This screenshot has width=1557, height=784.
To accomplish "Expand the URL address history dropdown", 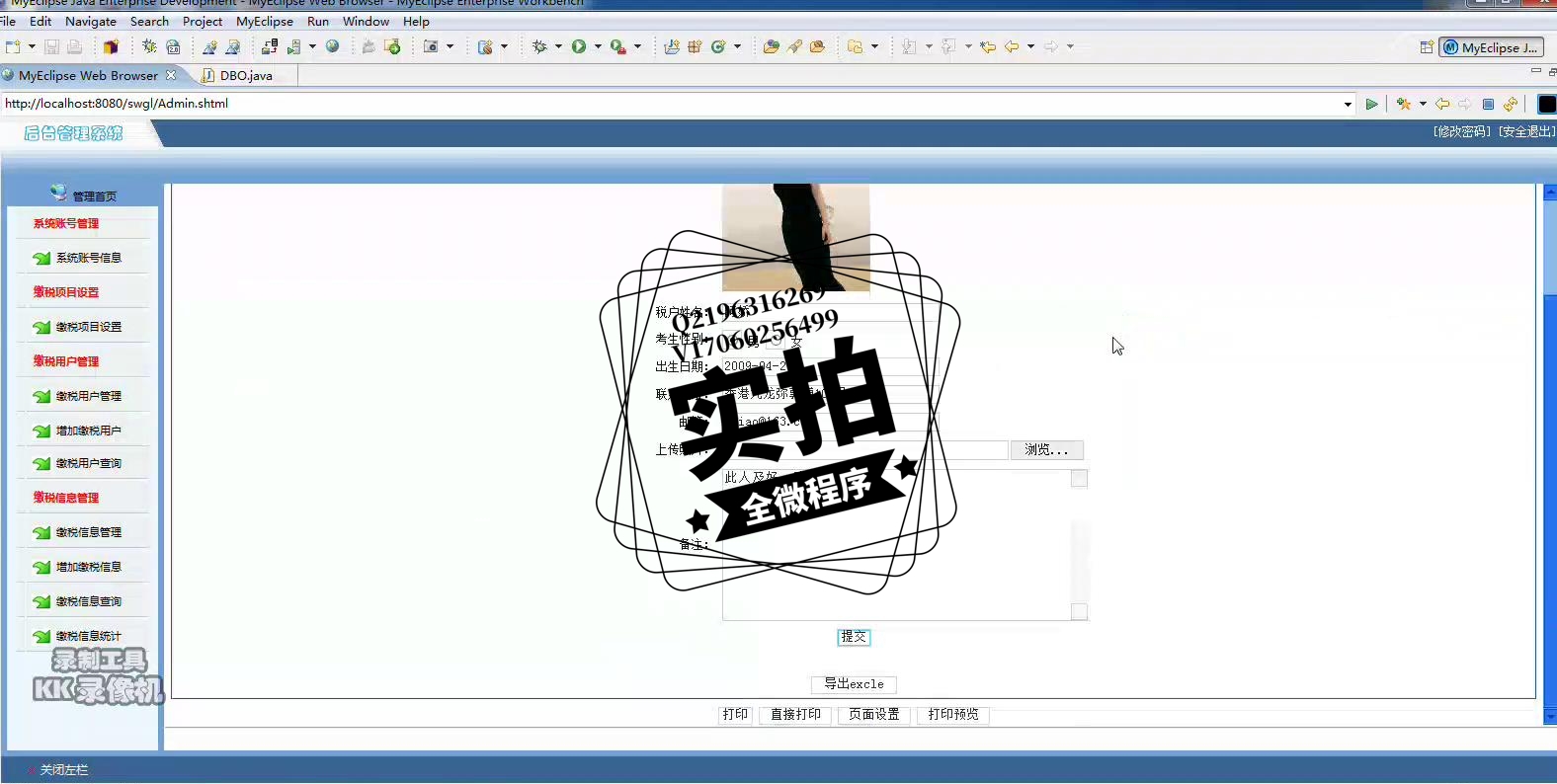I will pos(1348,104).
